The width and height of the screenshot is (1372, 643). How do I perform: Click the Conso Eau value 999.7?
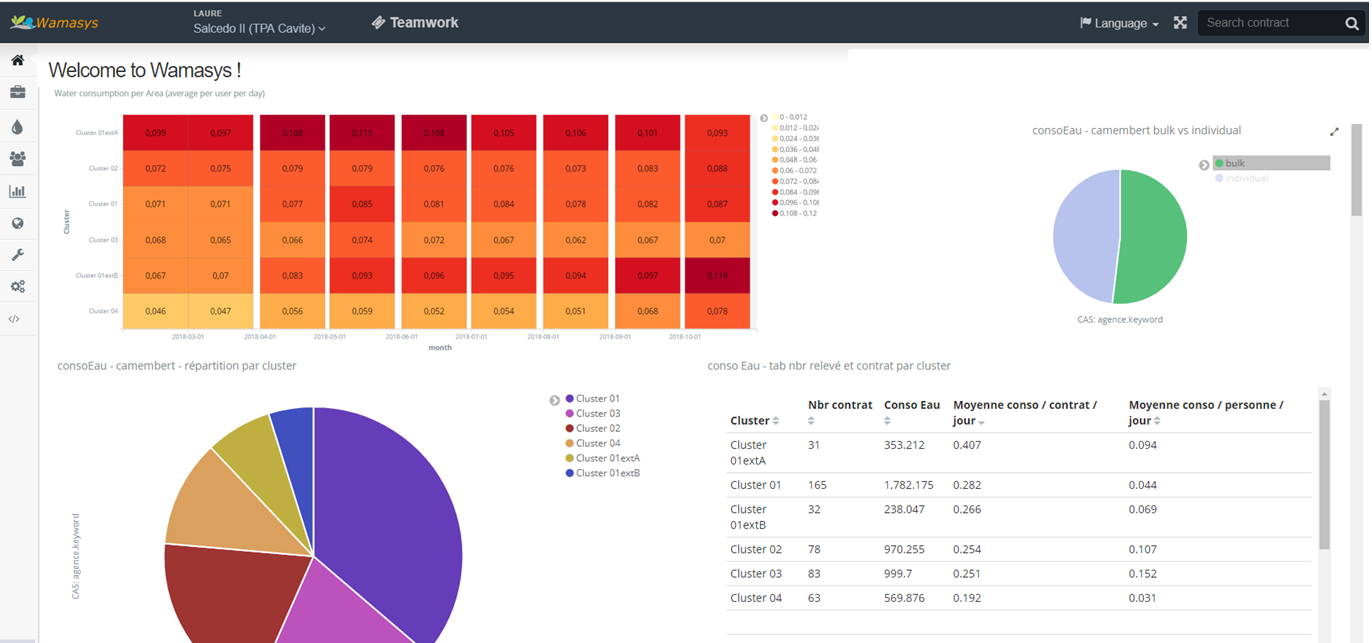[898, 574]
